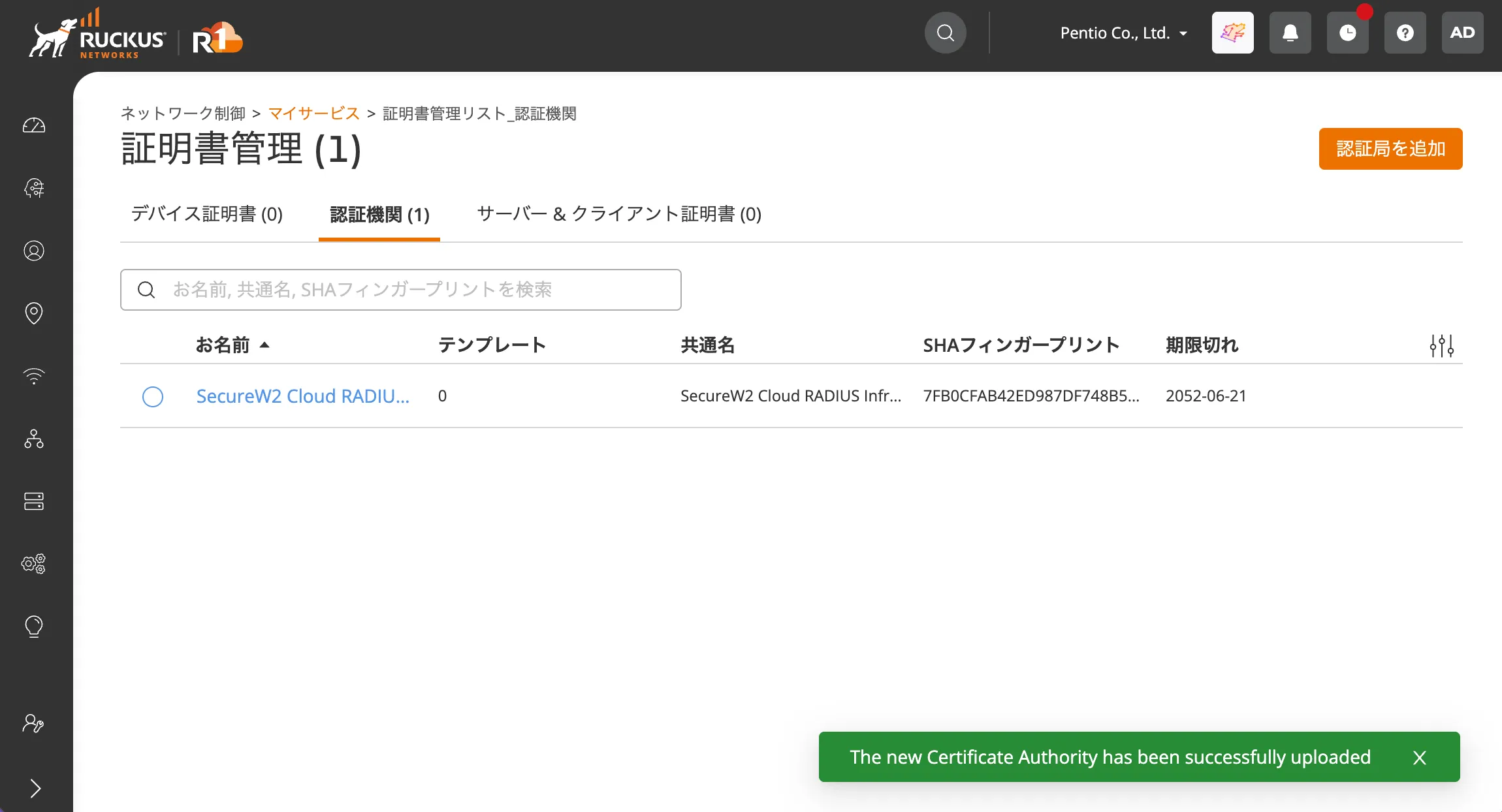The height and width of the screenshot is (812, 1502).
Task: Click the ネットワーク制御 breadcrumb
Action: (183, 114)
